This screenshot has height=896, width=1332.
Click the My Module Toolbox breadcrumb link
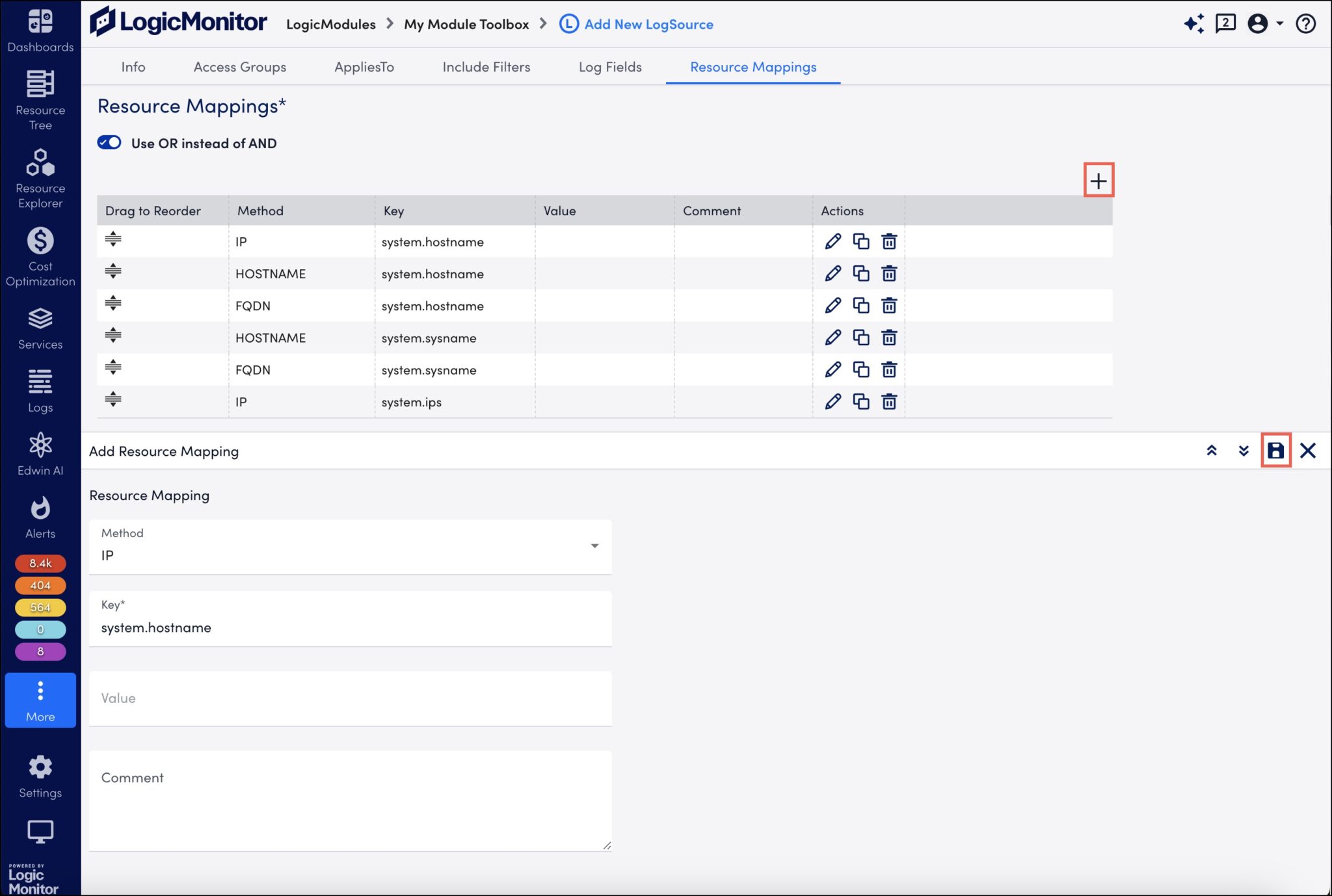point(466,23)
